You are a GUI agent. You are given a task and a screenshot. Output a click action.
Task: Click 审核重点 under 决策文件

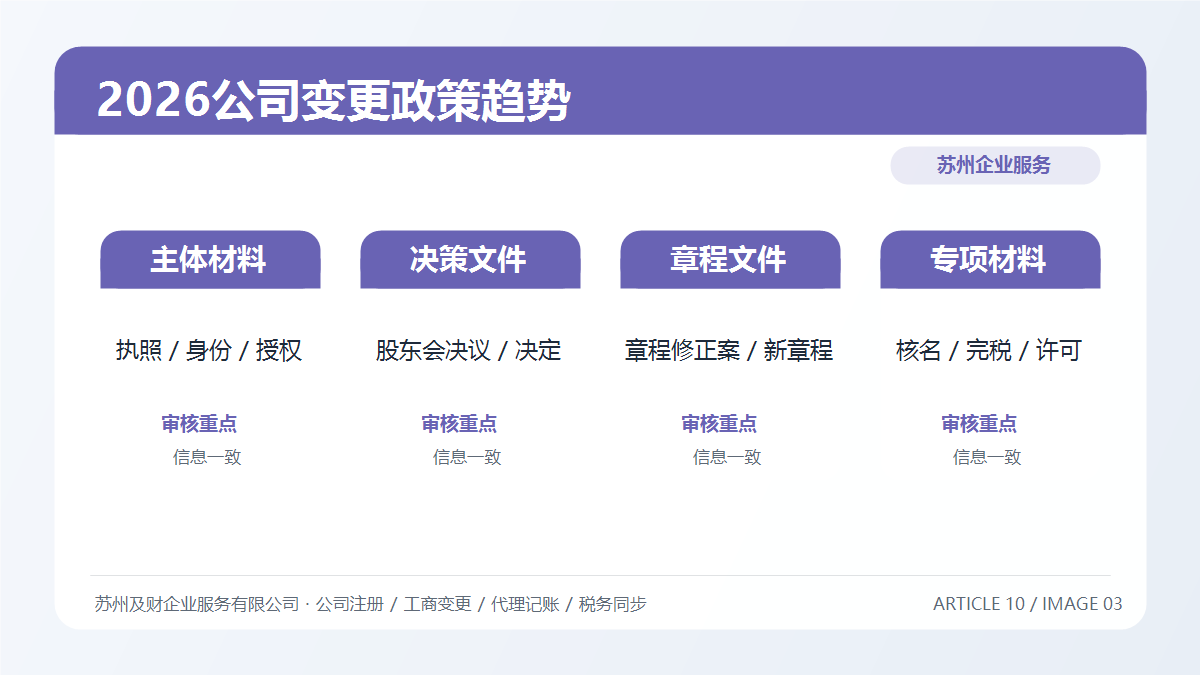[459, 424]
